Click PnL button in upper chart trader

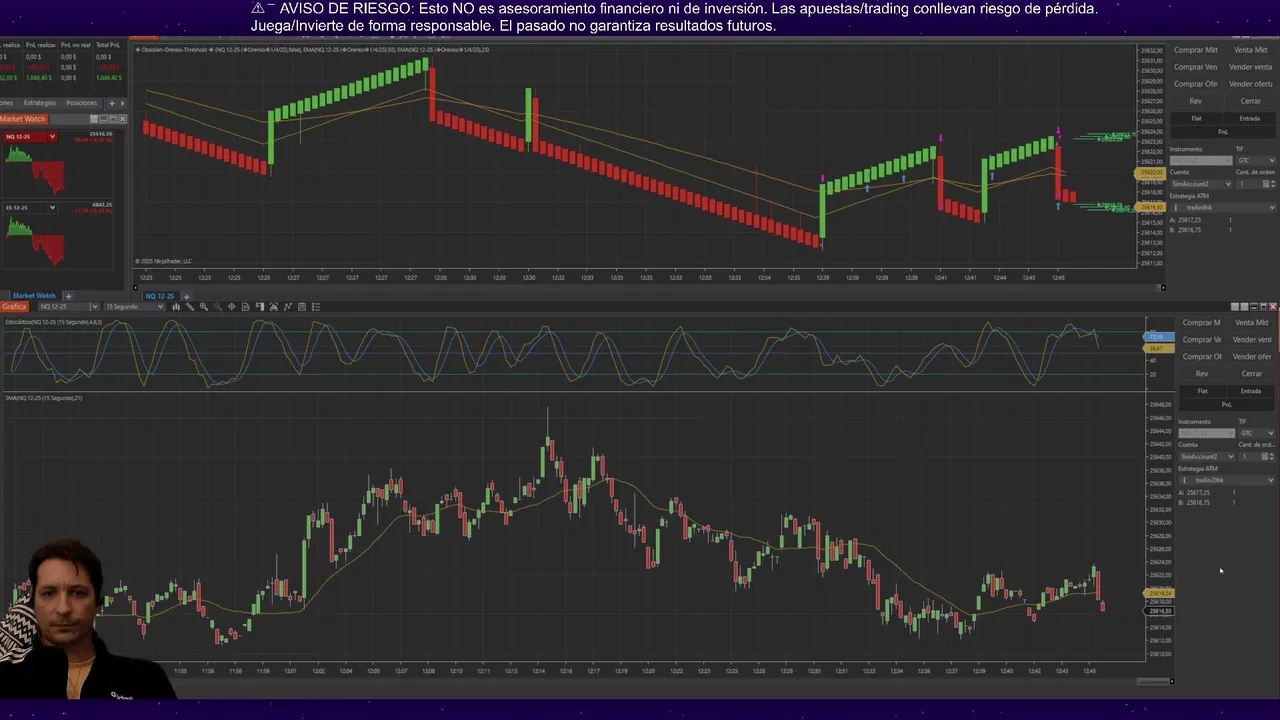[1223, 132]
